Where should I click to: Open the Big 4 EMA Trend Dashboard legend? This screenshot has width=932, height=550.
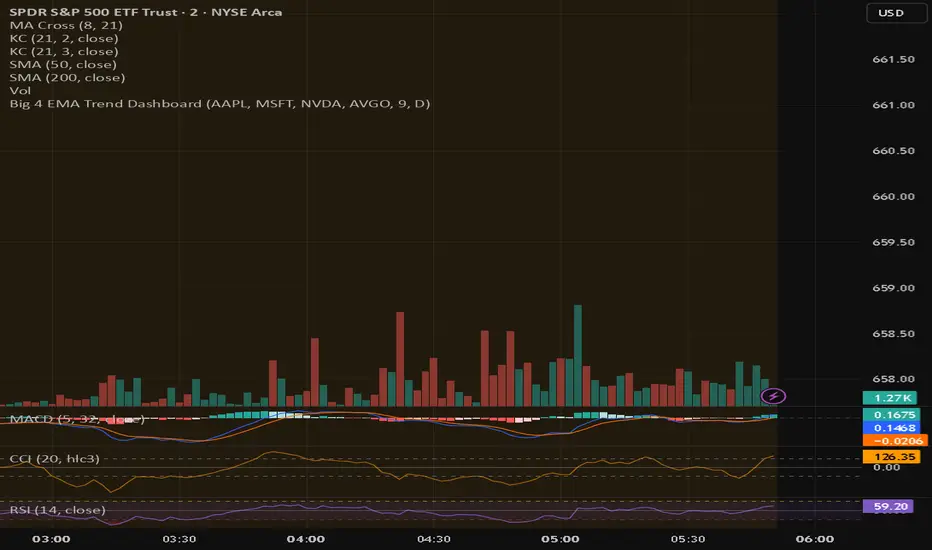pyautogui.click(x=219, y=103)
